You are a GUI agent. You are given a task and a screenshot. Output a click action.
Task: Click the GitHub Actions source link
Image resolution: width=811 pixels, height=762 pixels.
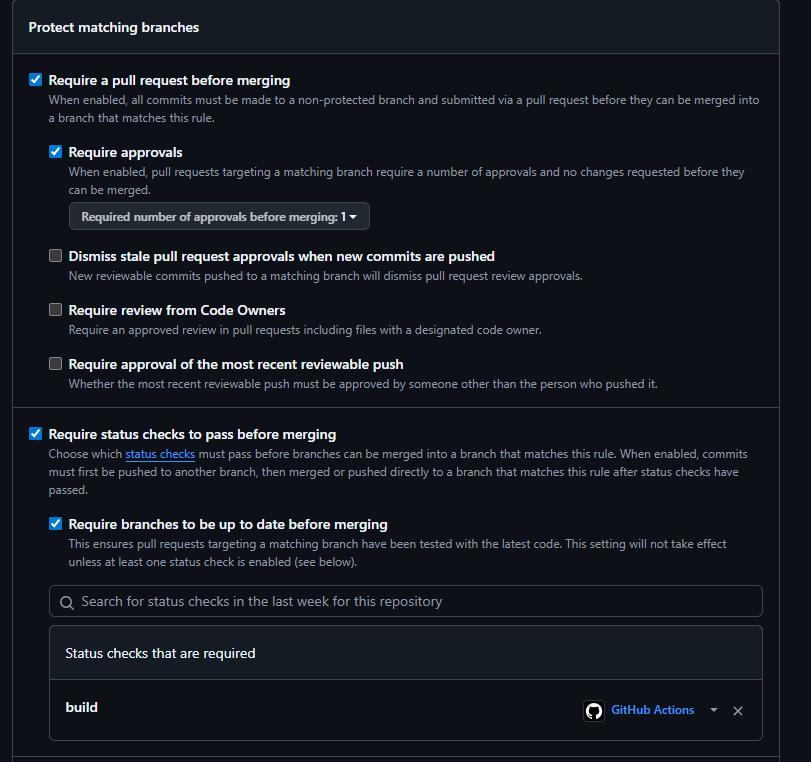click(x=652, y=710)
